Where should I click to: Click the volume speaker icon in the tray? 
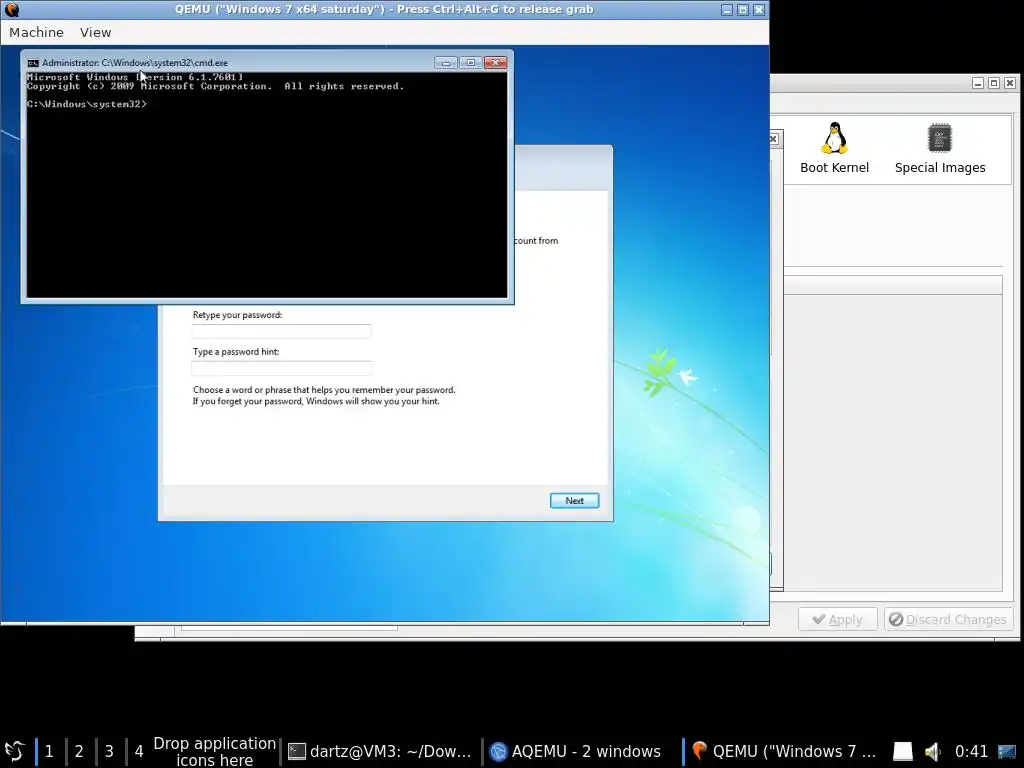click(933, 751)
